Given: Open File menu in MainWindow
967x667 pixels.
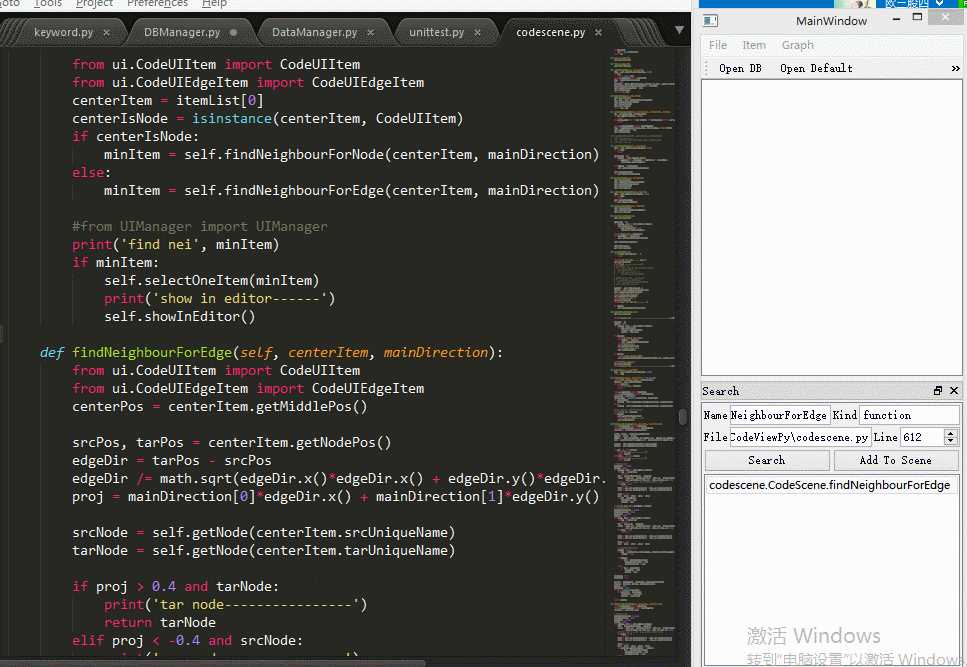Looking at the screenshot, I should [717, 45].
